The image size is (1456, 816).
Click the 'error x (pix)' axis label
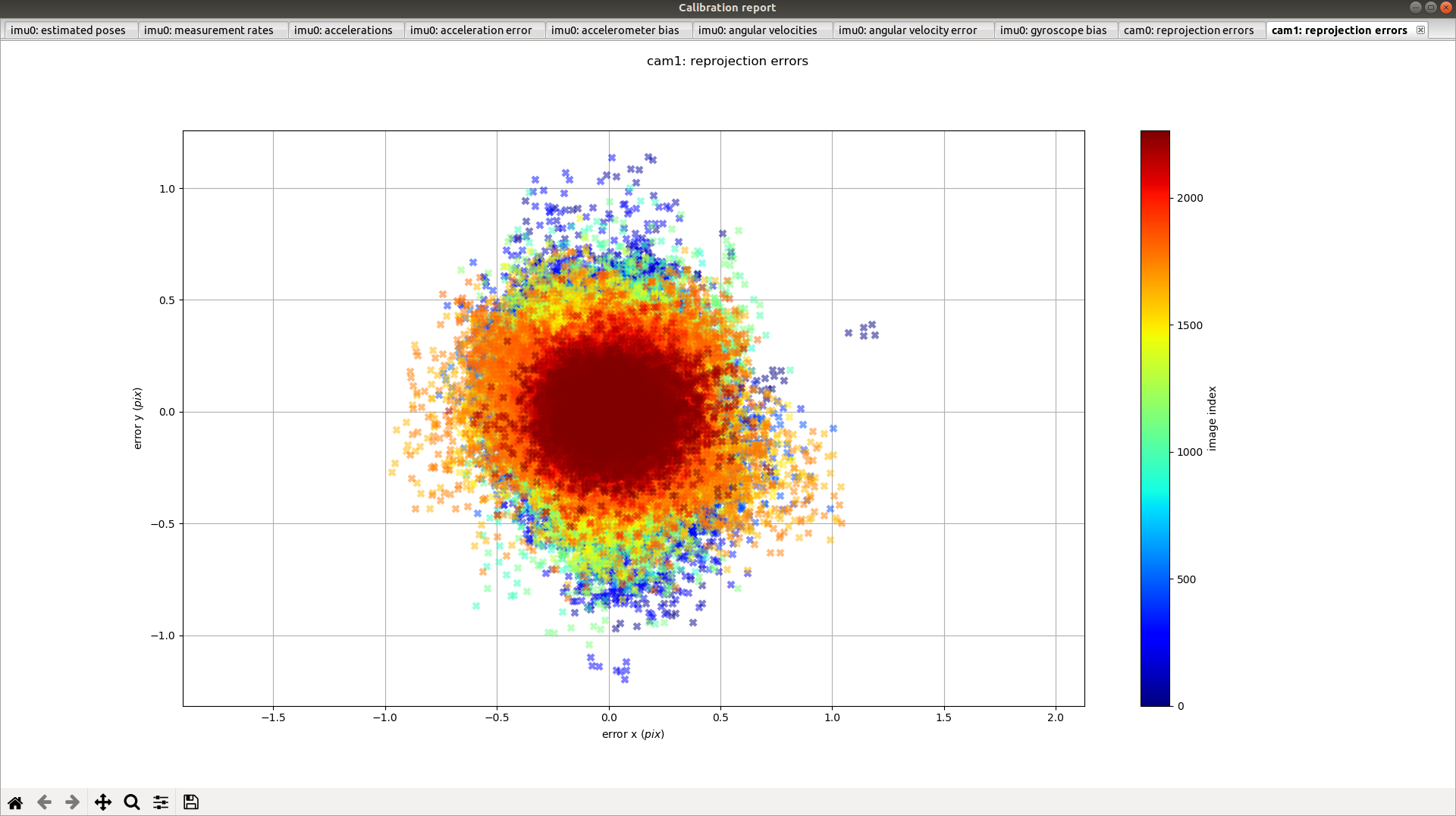633,734
